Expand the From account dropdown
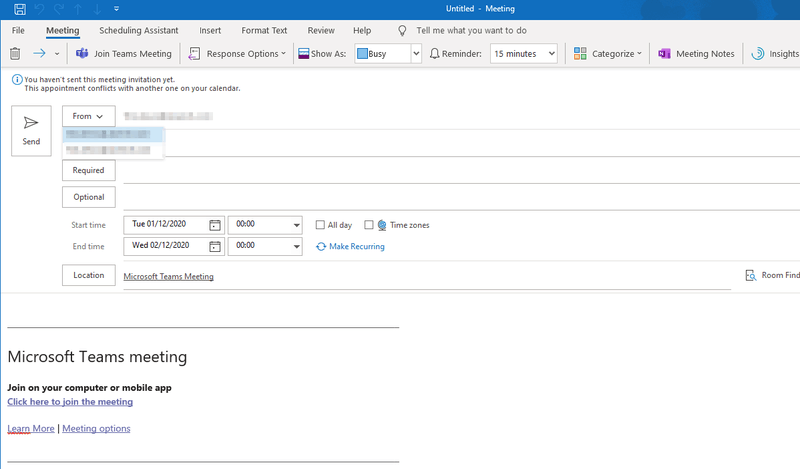Image resolution: width=800 pixels, height=469 pixels. pyautogui.click(x=89, y=116)
